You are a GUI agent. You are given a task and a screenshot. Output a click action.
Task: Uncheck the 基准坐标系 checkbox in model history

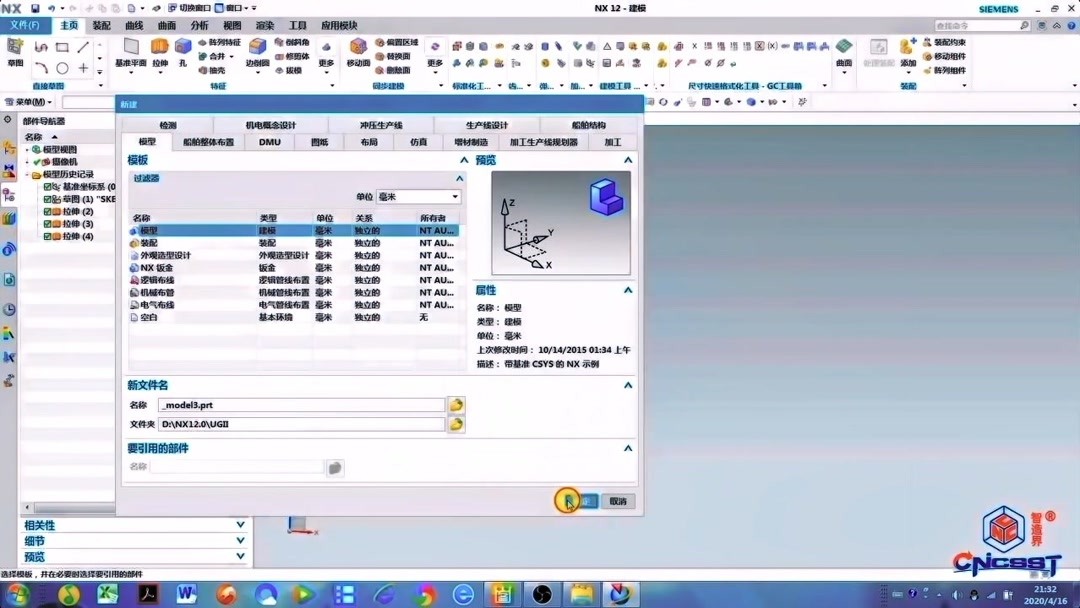pos(48,187)
